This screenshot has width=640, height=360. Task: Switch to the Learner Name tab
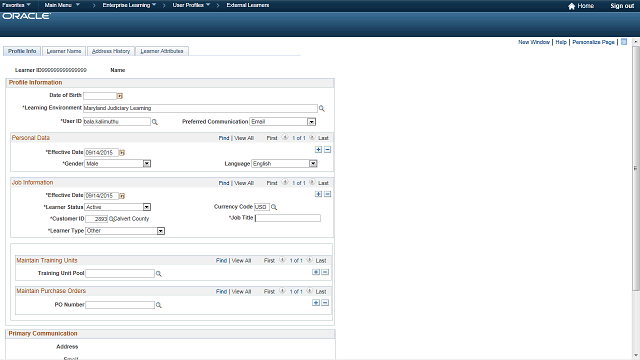[x=64, y=51]
